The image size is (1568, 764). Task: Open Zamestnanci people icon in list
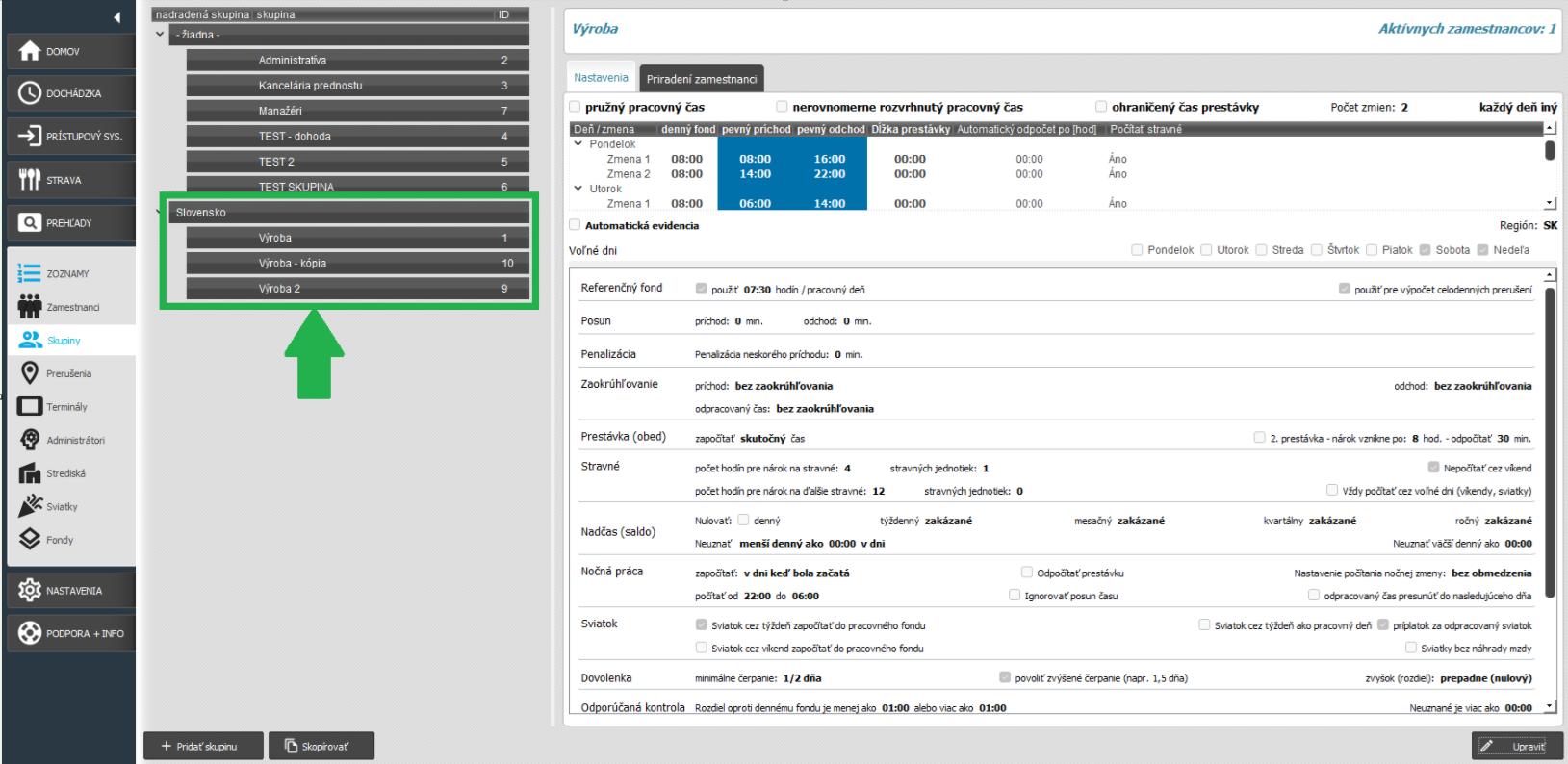[x=30, y=307]
